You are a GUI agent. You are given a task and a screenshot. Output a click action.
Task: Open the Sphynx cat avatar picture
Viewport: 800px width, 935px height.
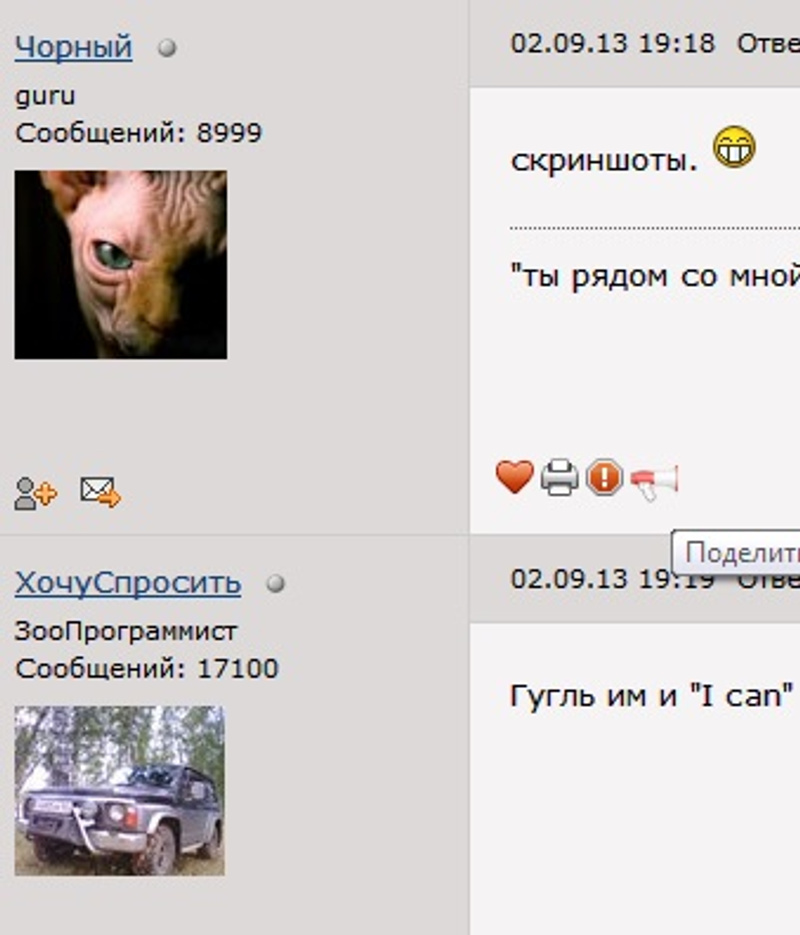pyautogui.click(x=120, y=265)
